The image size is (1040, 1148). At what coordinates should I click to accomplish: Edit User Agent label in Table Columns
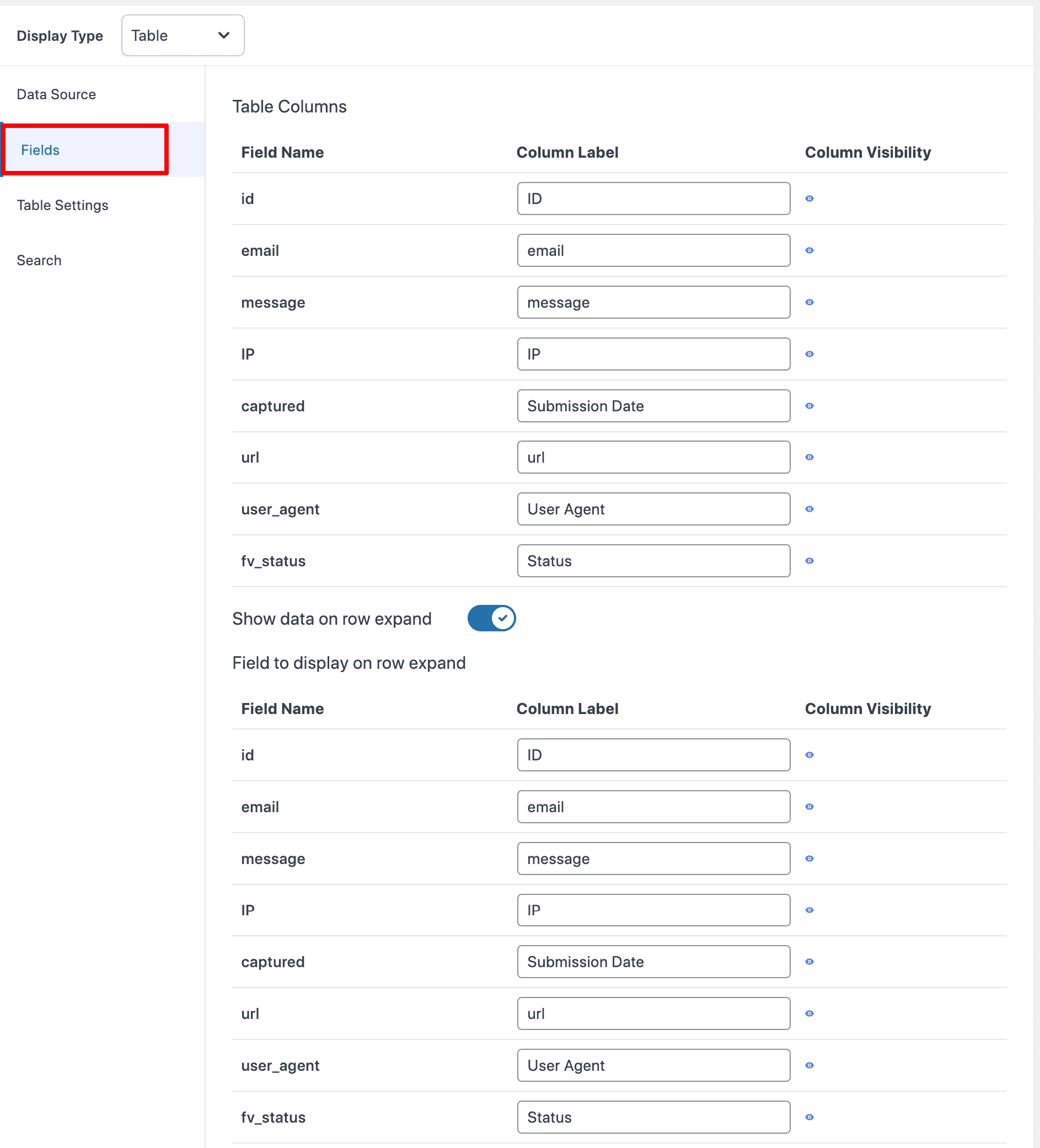pyautogui.click(x=654, y=509)
